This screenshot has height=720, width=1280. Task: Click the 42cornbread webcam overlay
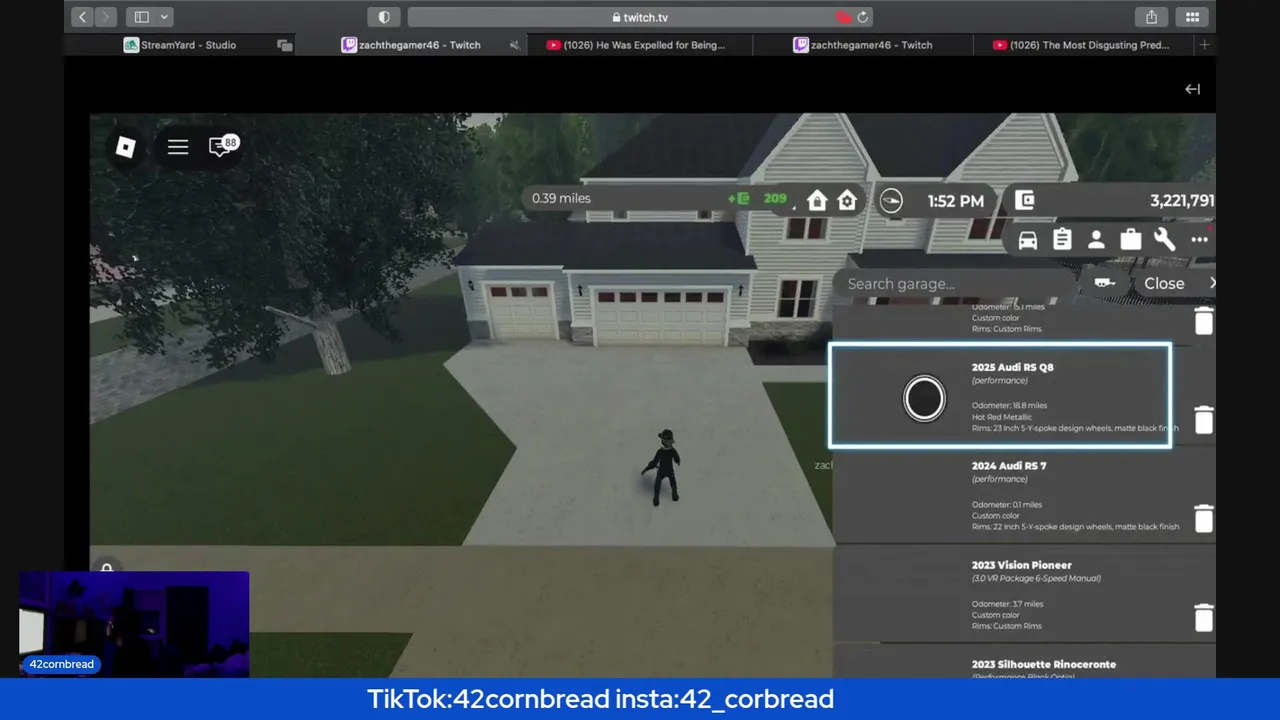point(134,624)
